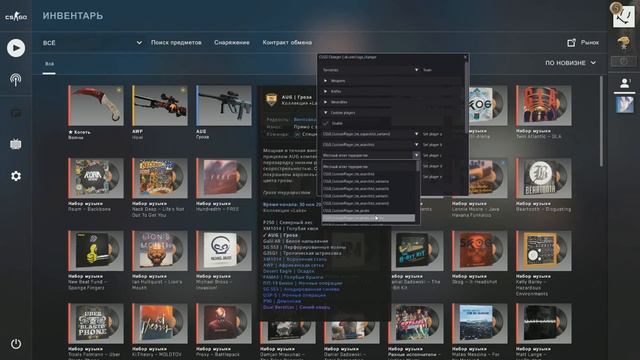Click the CS:GO logo in the sidebar
The image size is (640, 360).
(x=16, y=17)
